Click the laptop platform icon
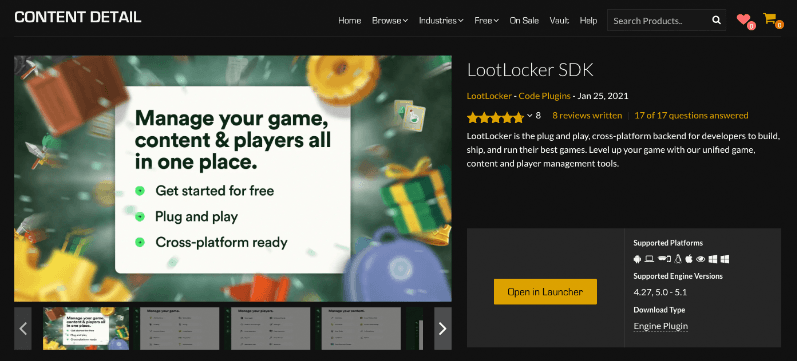Viewport: 797px width, 361px height. (x=649, y=259)
